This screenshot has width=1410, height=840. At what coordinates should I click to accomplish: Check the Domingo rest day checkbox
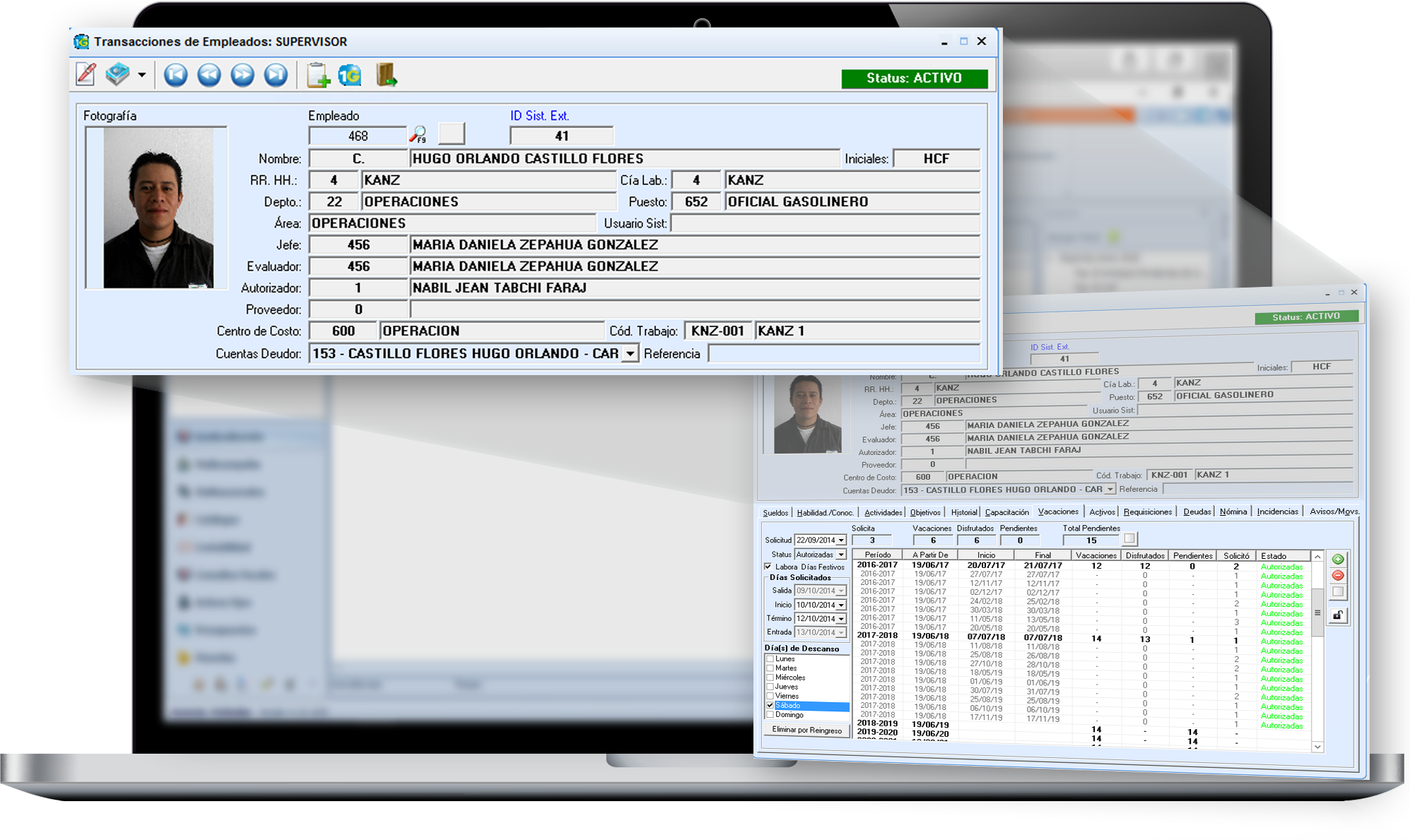[770, 715]
